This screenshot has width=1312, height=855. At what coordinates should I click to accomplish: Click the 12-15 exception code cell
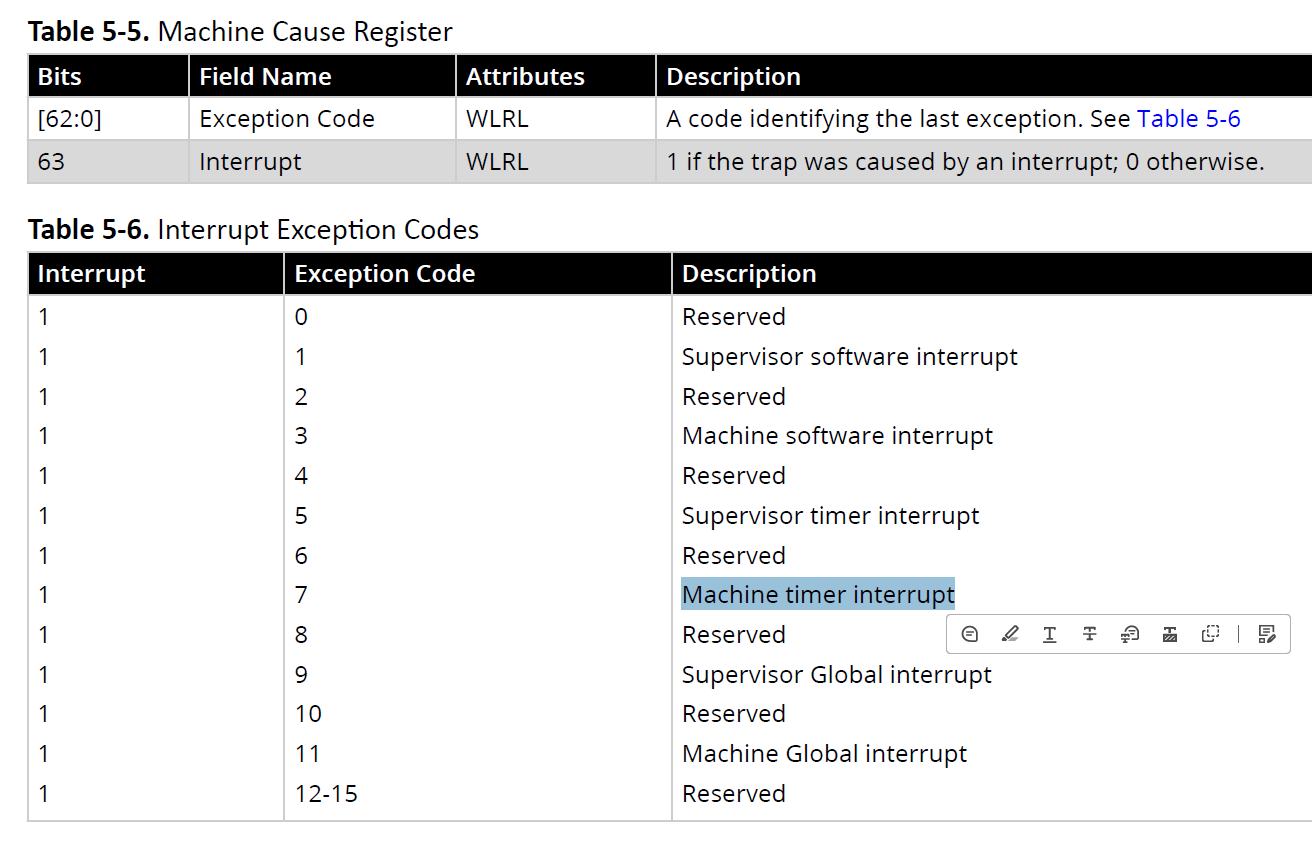pos(326,794)
